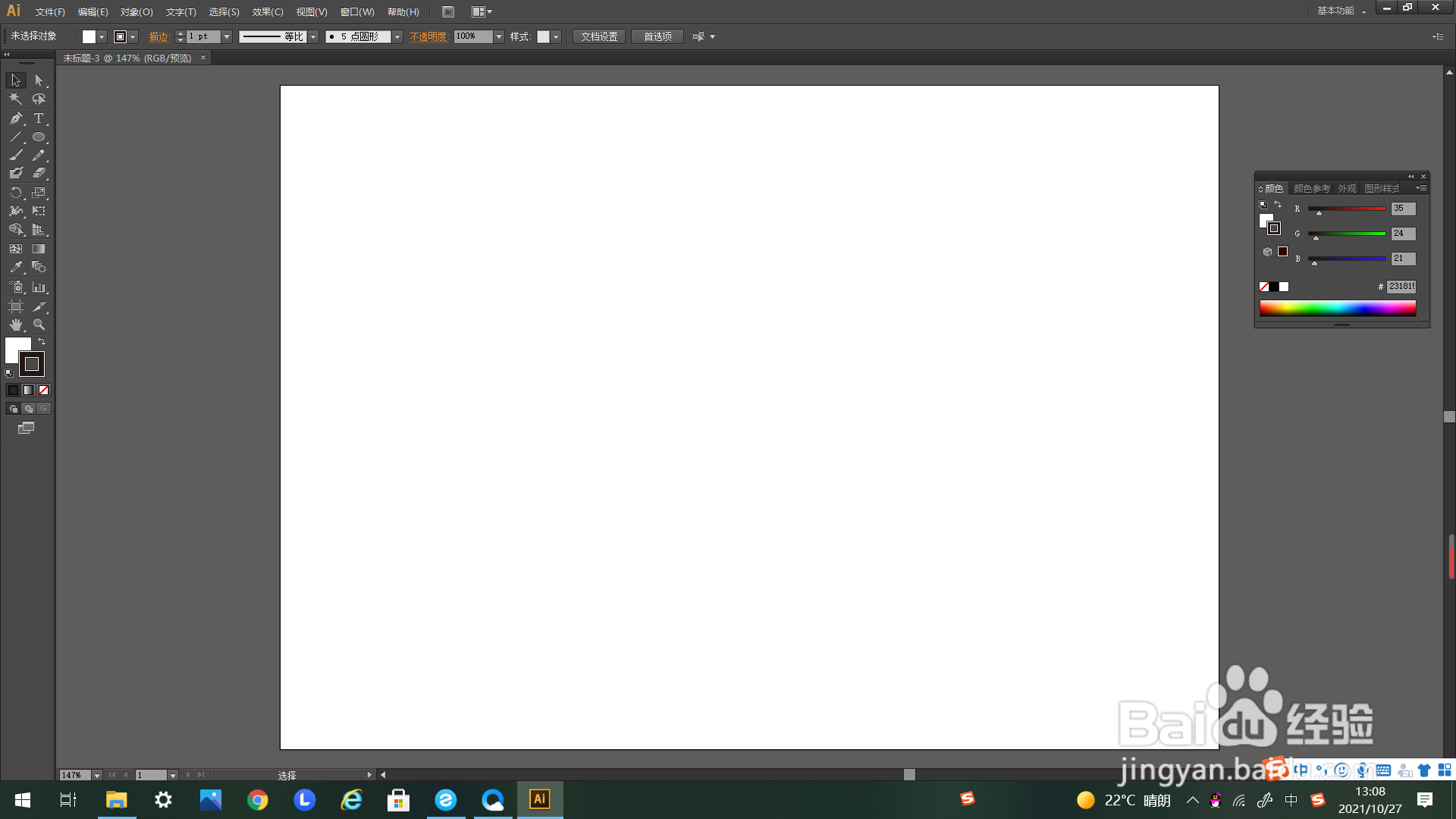Pick the Hand tool
The width and height of the screenshot is (1456, 819).
pos(16,325)
